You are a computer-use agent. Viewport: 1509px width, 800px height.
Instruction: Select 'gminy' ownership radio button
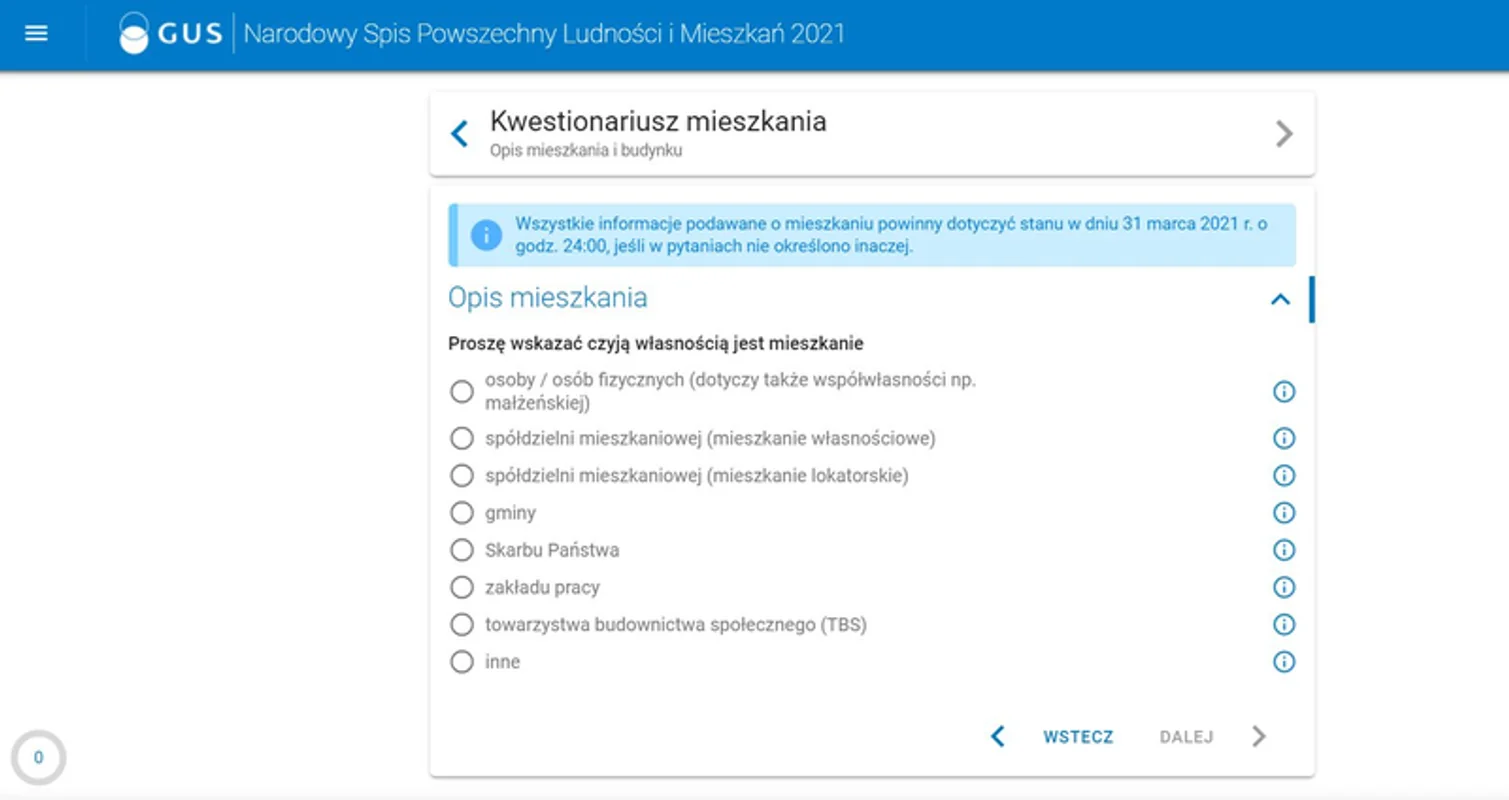point(461,513)
